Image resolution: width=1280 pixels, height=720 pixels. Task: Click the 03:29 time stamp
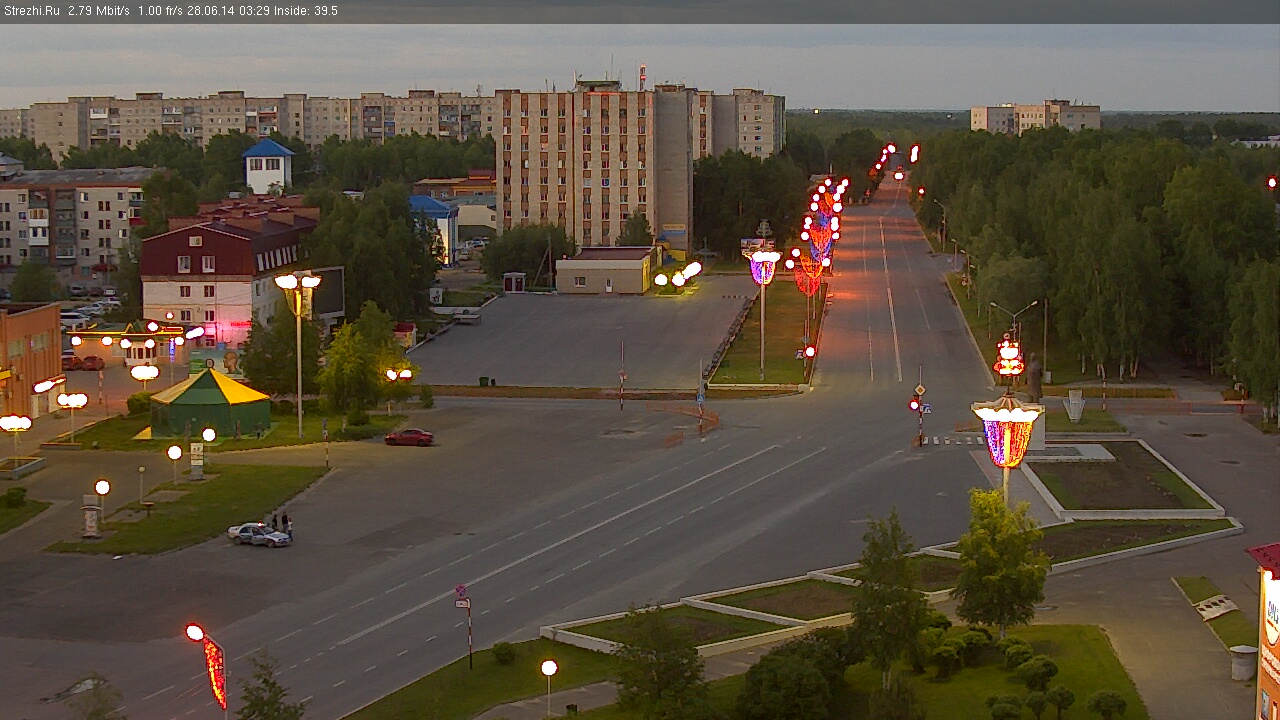(256, 11)
